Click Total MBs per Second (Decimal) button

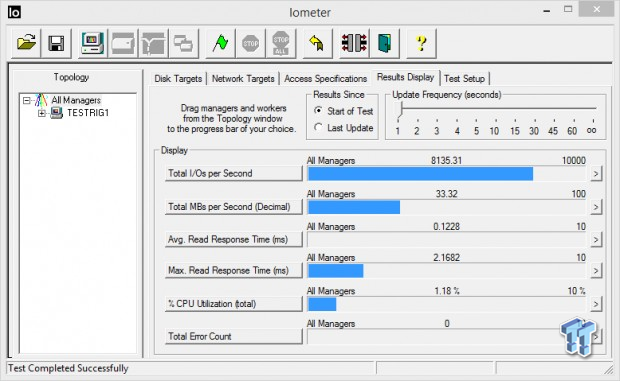[x=233, y=207]
